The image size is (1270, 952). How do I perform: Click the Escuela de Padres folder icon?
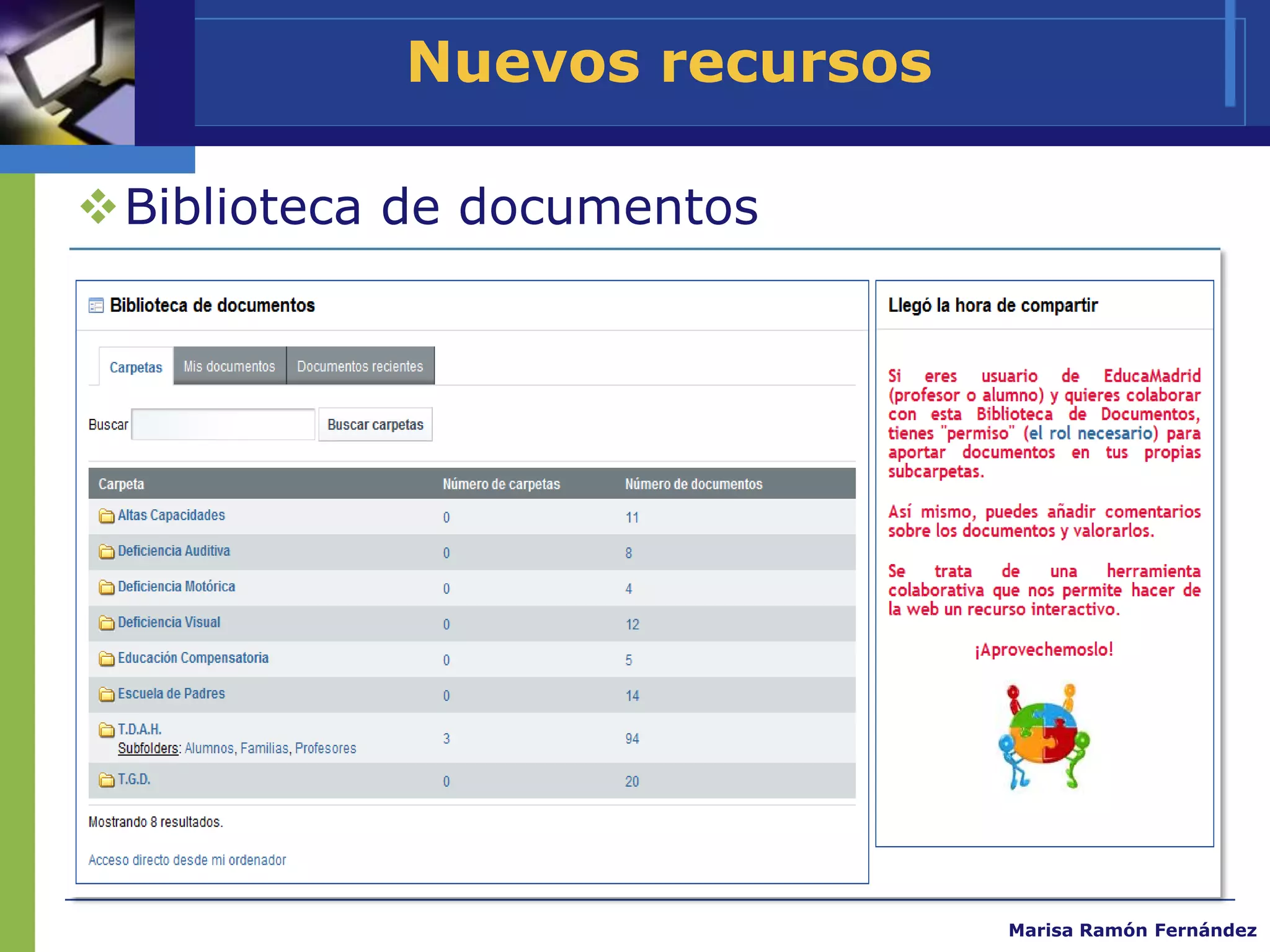click(x=107, y=694)
